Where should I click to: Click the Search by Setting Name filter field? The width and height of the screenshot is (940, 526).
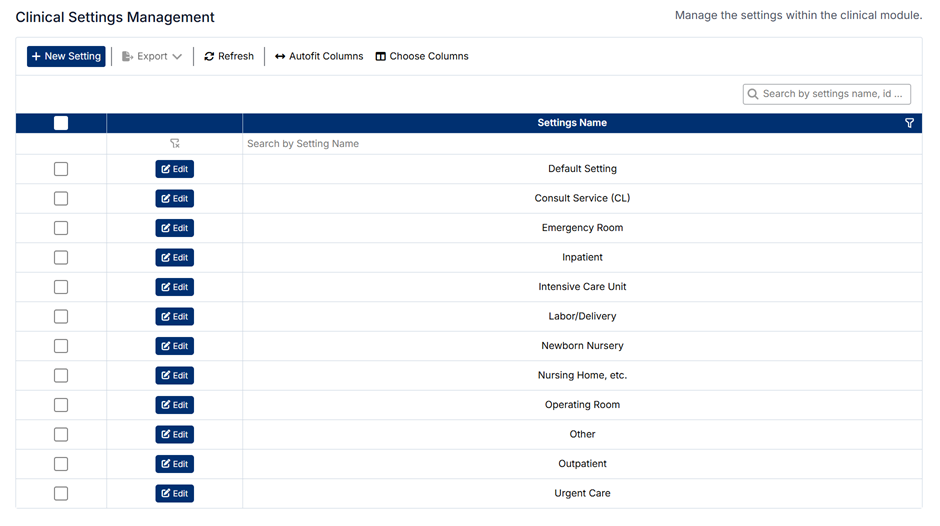click(x=580, y=144)
